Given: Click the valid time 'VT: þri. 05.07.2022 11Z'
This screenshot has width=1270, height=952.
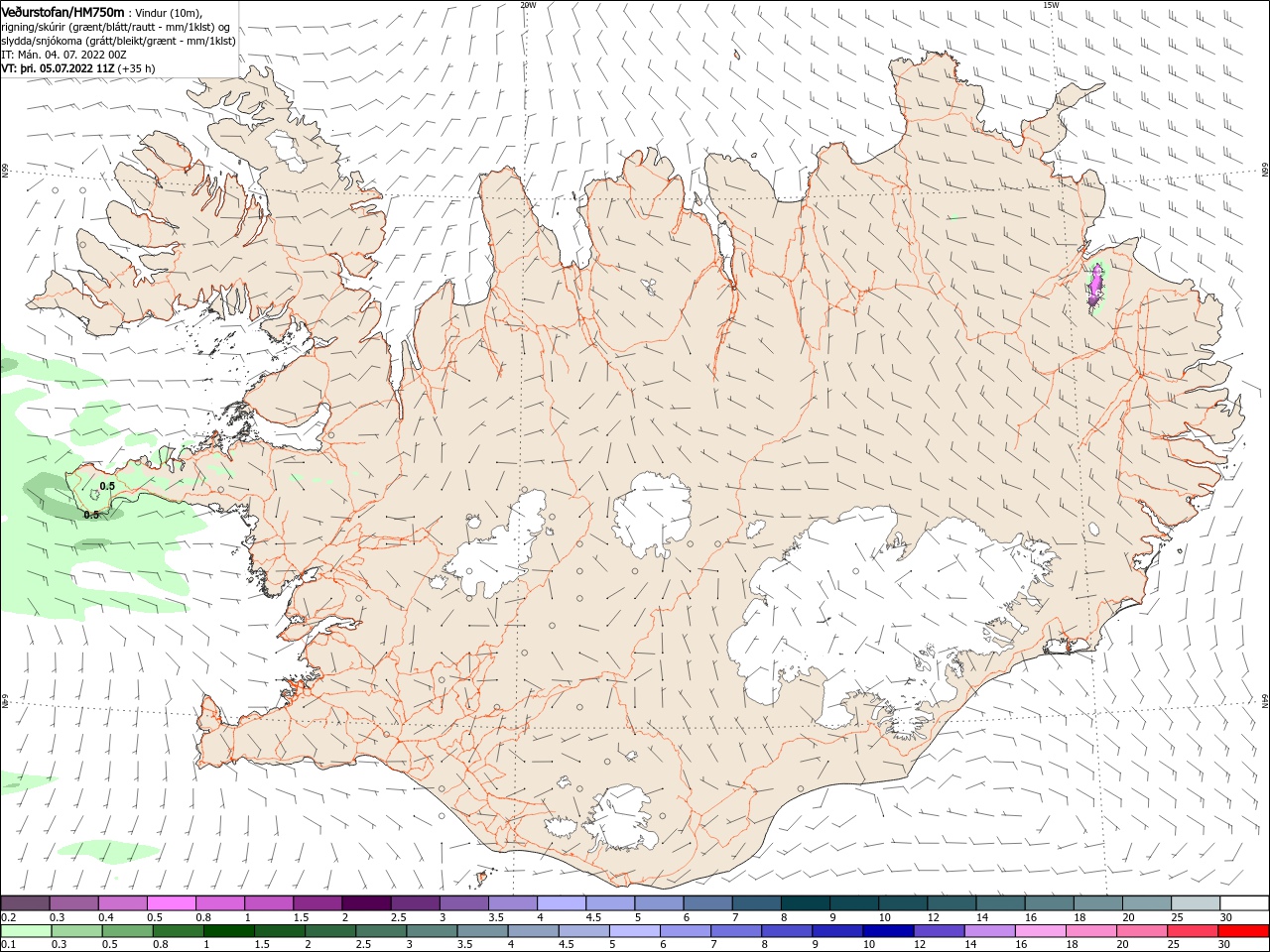Looking at the screenshot, I should pyautogui.click(x=58, y=68).
